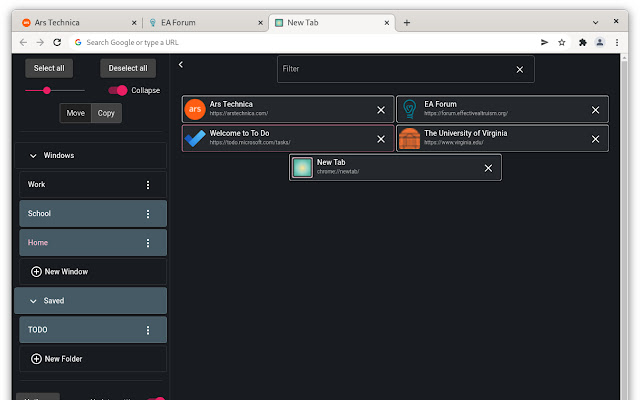Open options menu for School window
Screen dimensions: 640x400
[148, 214]
